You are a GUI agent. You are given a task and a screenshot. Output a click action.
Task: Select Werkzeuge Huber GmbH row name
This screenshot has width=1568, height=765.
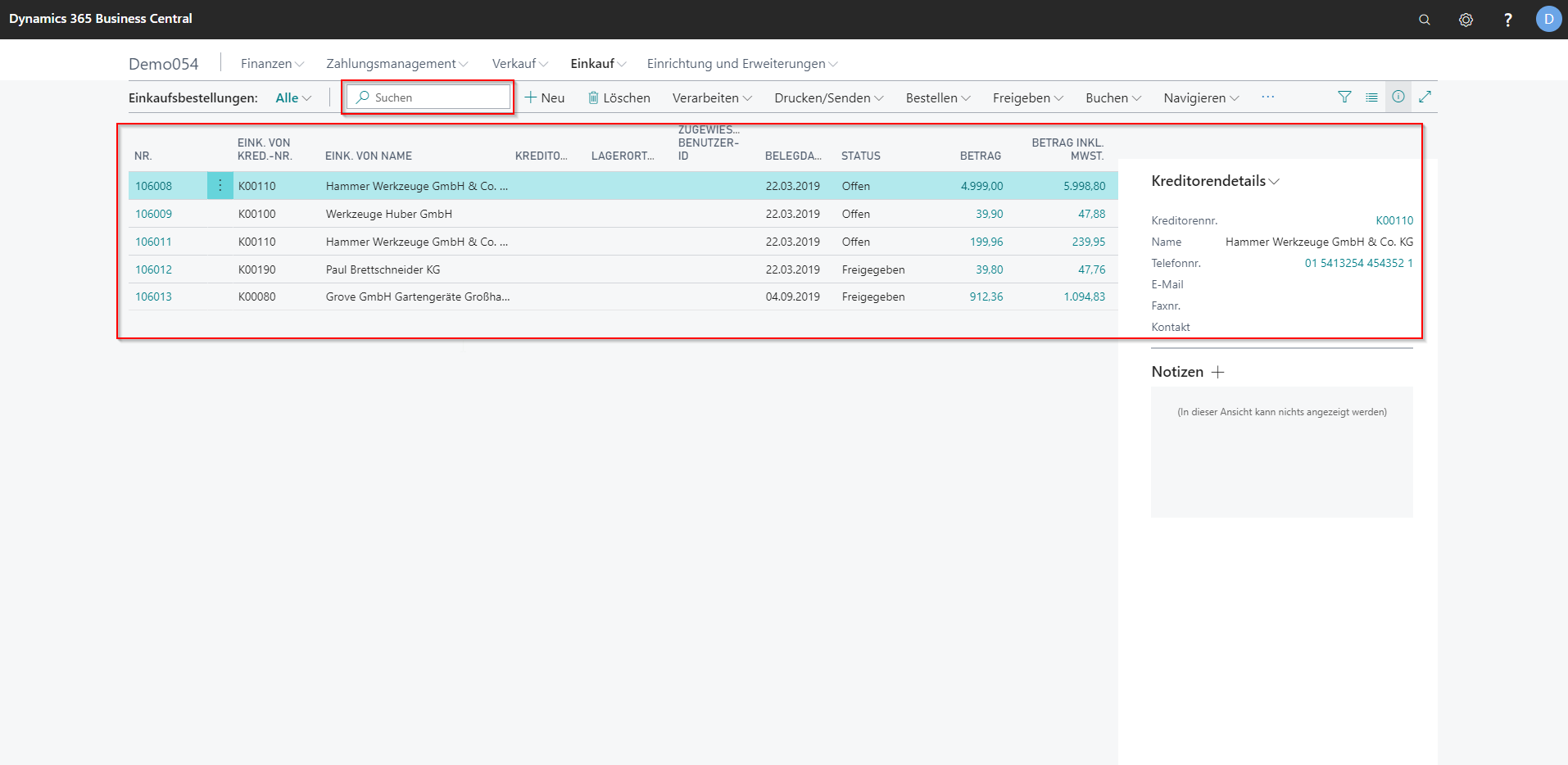click(389, 214)
